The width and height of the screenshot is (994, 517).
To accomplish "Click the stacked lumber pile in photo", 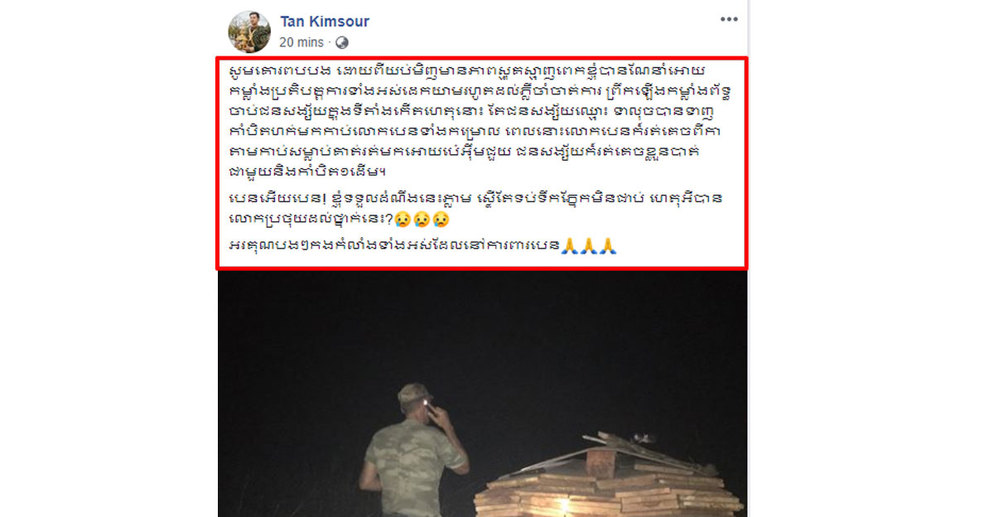I will 607,475.
